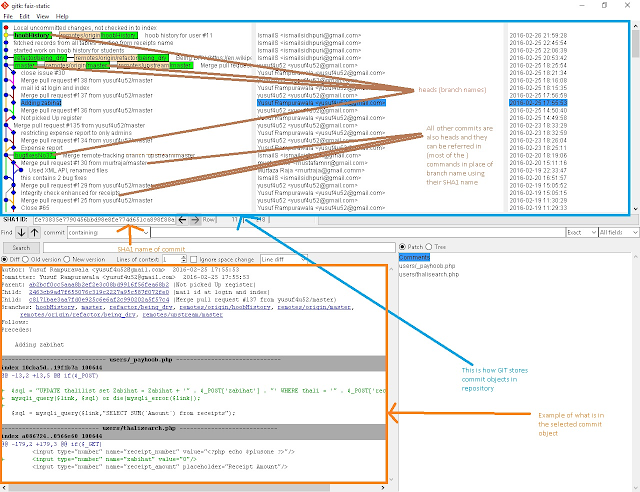Open the Exact match-type dropdown
This screenshot has height=492, width=640.
pyautogui.click(x=582, y=232)
